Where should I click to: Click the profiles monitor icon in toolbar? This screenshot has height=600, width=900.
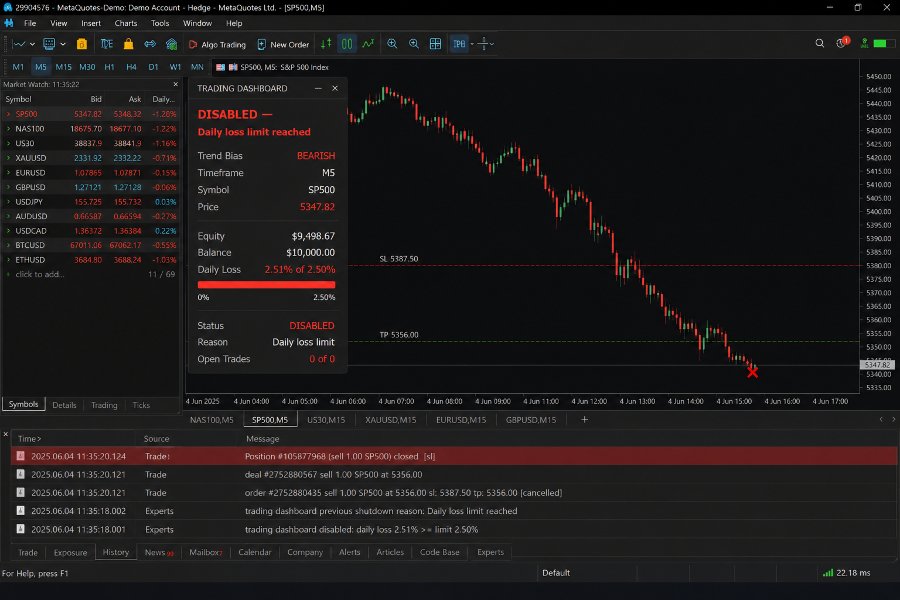(49, 44)
